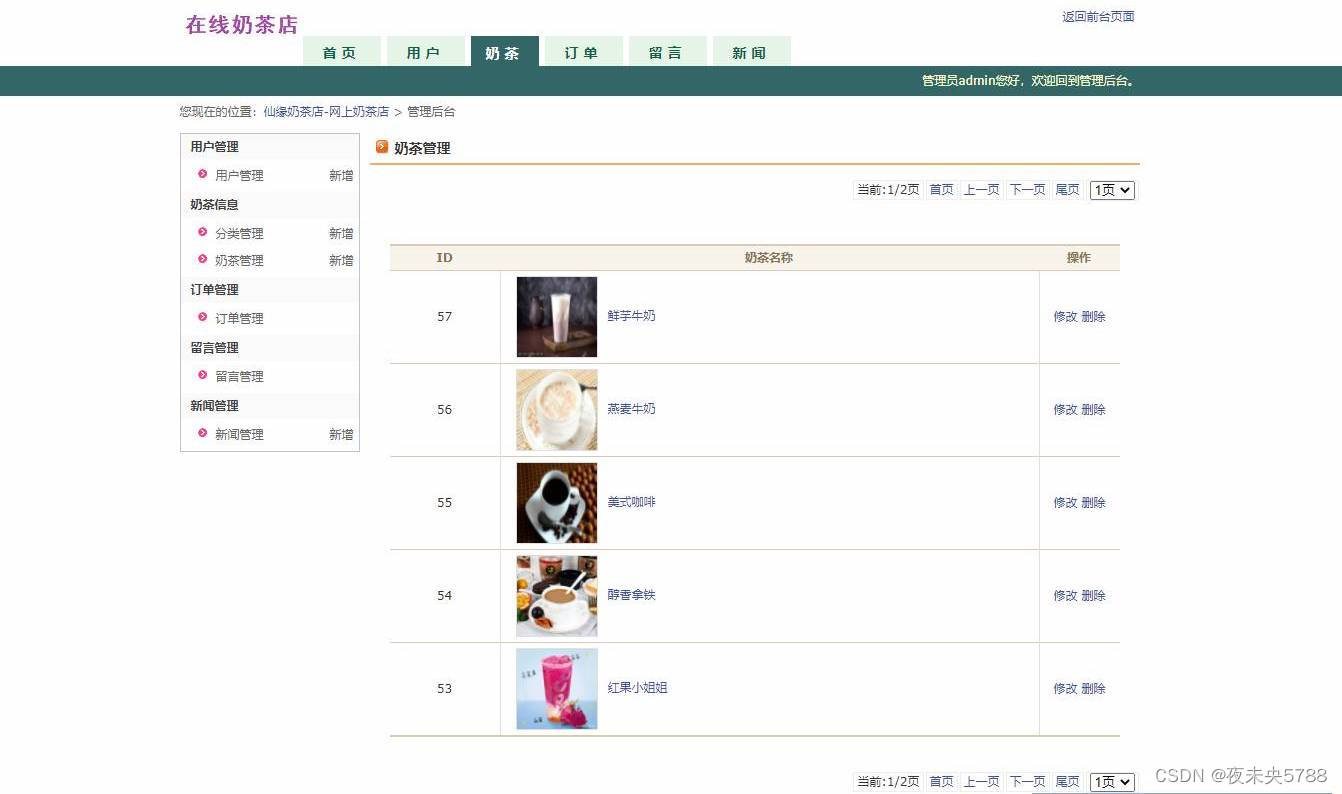Click 新增 next to 用户管理
Image resolution: width=1342 pixels, height=794 pixels.
point(341,175)
